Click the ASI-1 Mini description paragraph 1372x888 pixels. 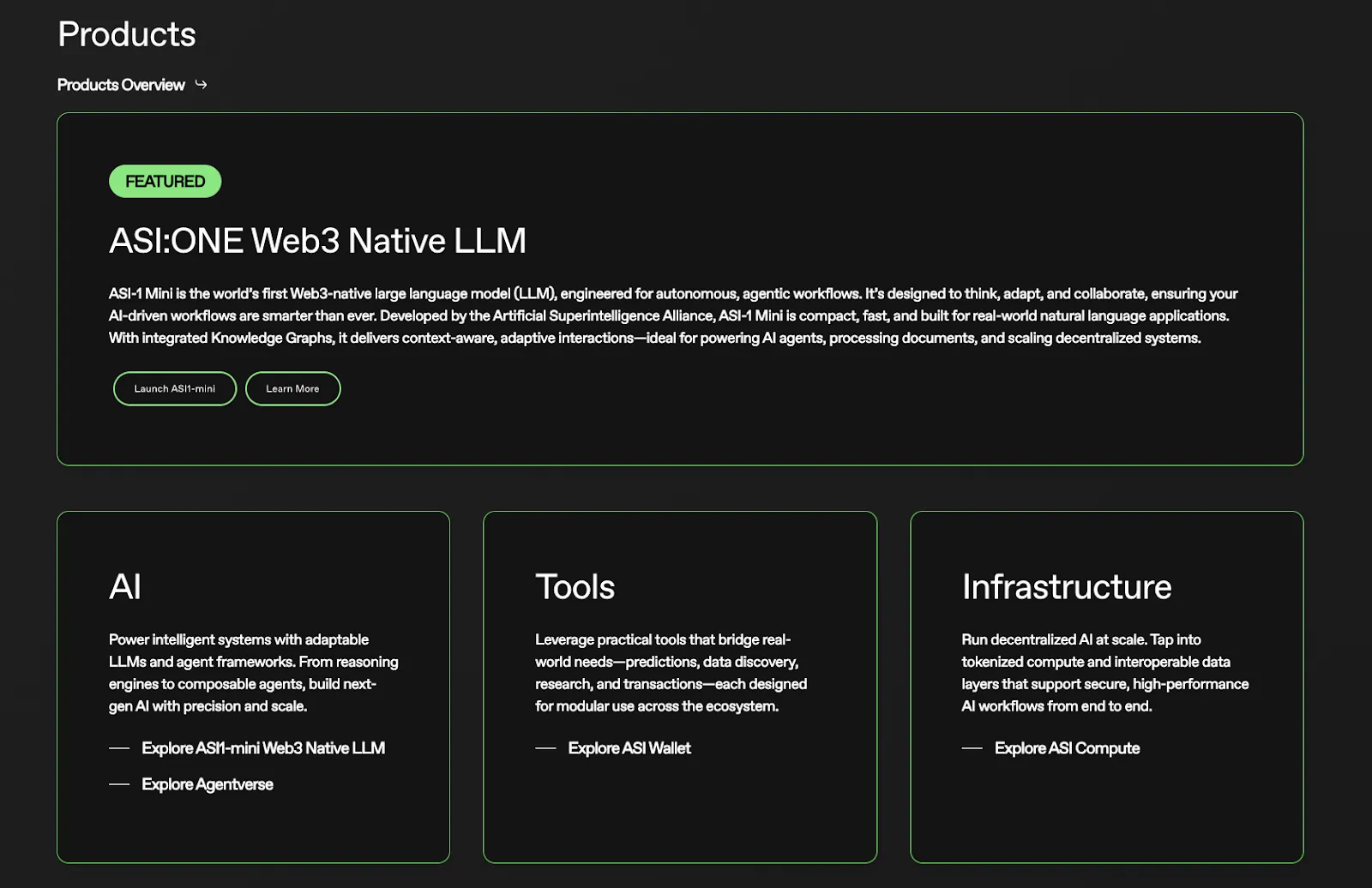[673, 315]
